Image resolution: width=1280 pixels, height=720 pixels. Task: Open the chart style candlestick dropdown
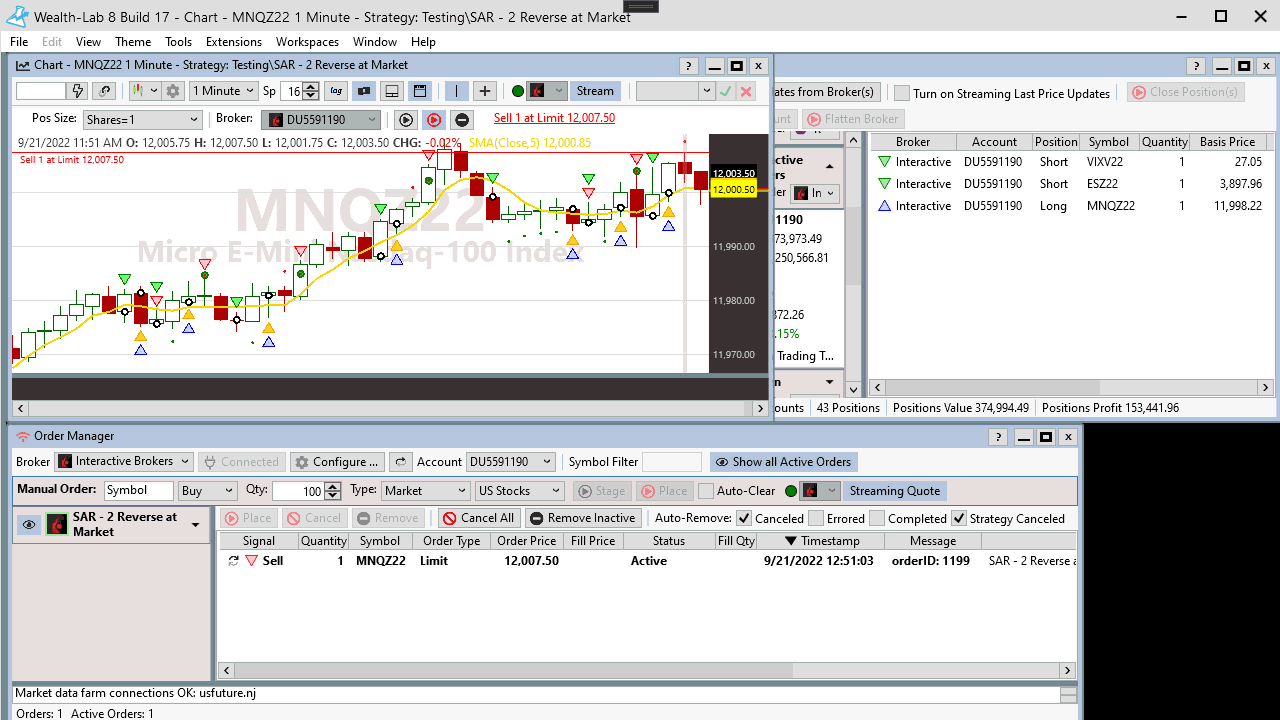144,91
